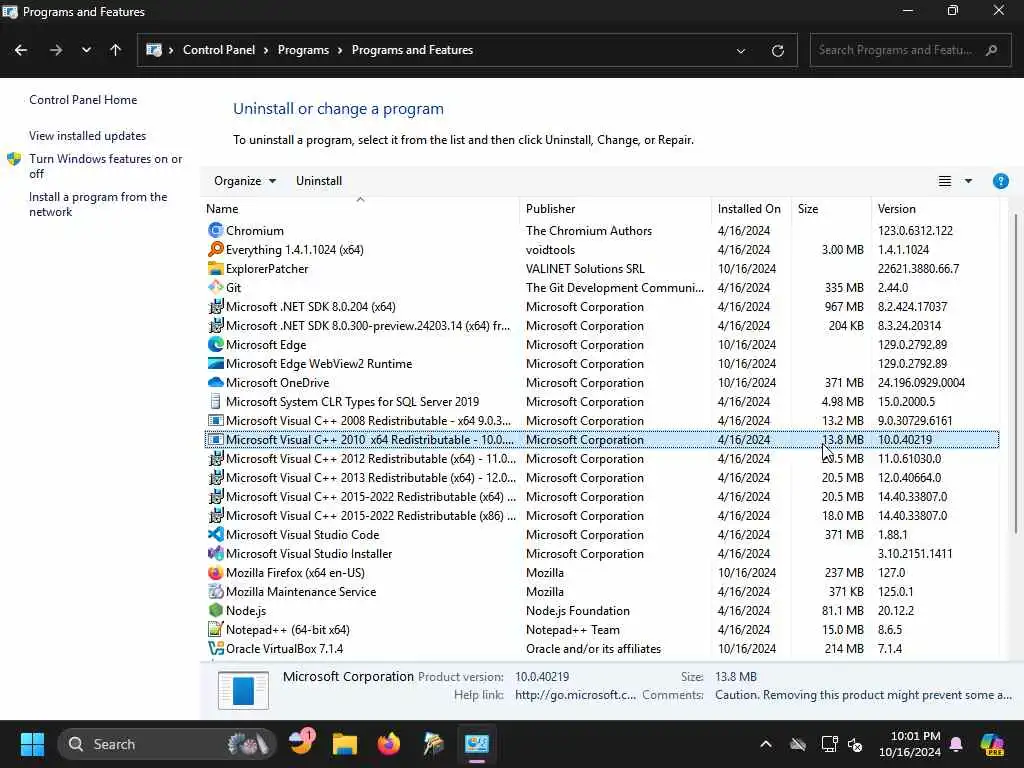This screenshot has width=1024, height=768.
Task: Open Install a program from the network
Action: (x=98, y=204)
